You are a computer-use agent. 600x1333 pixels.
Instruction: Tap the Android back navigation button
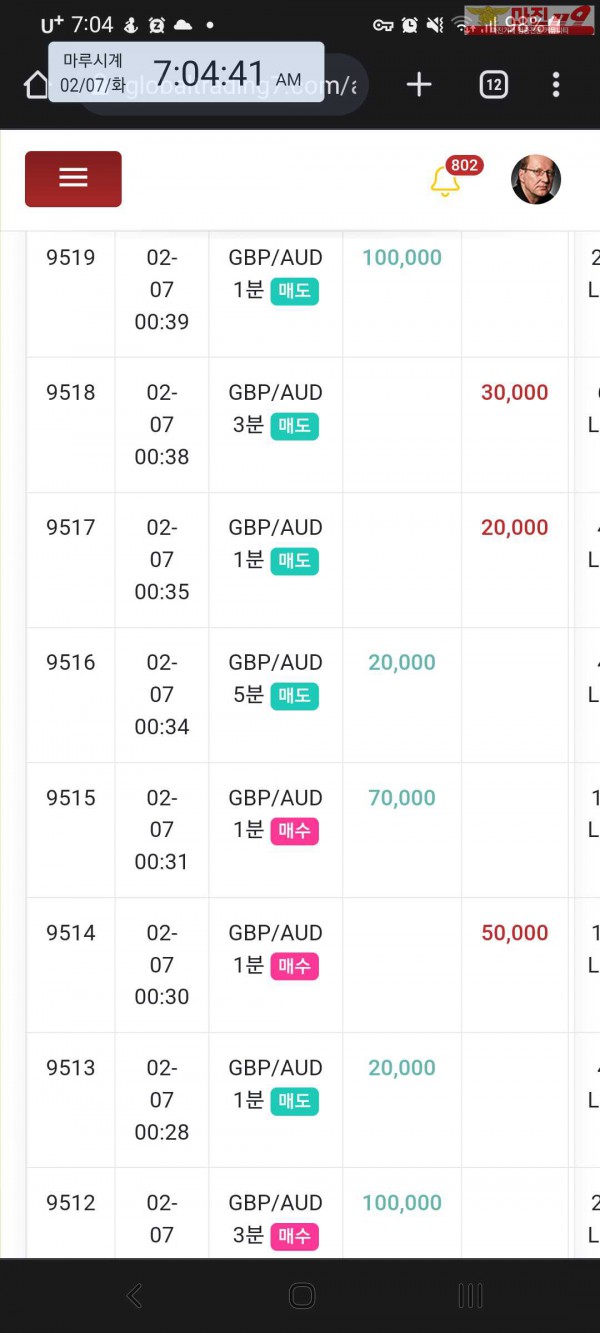click(x=134, y=1296)
